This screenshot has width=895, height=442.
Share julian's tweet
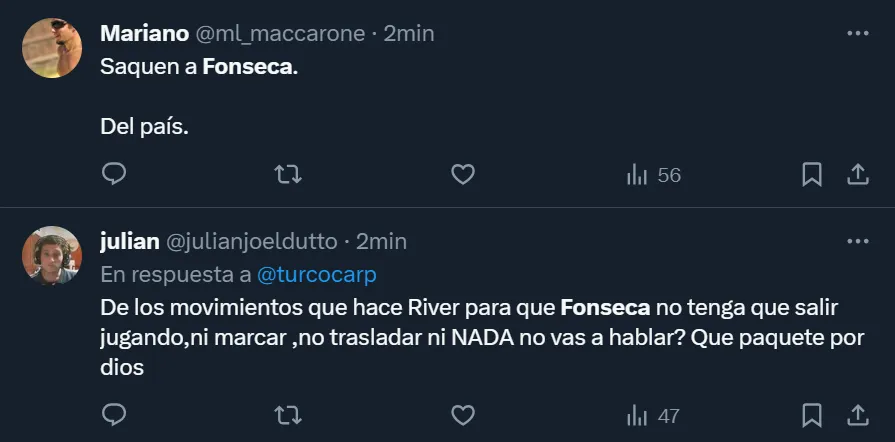click(x=857, y=414)
